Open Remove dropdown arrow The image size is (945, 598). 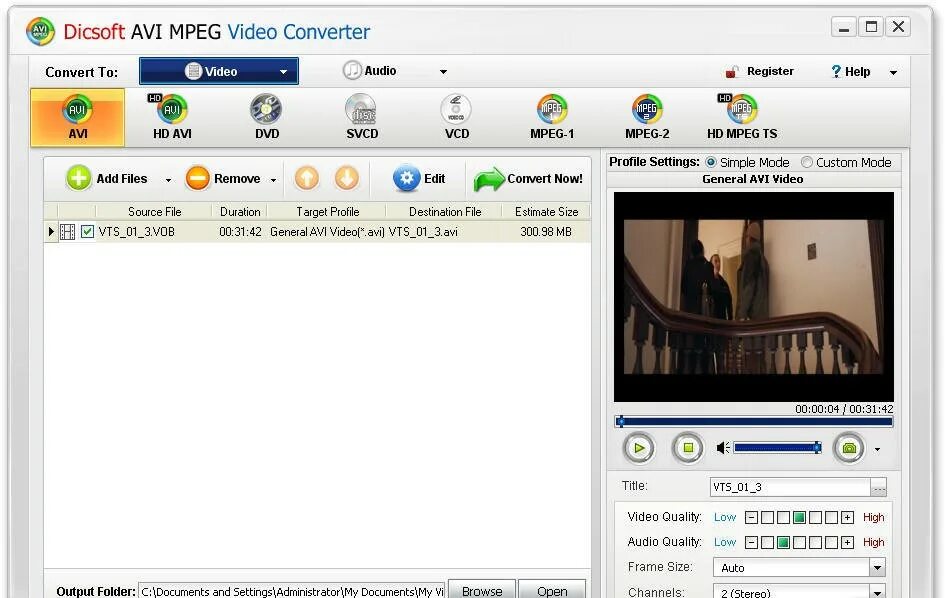point(273,180)
